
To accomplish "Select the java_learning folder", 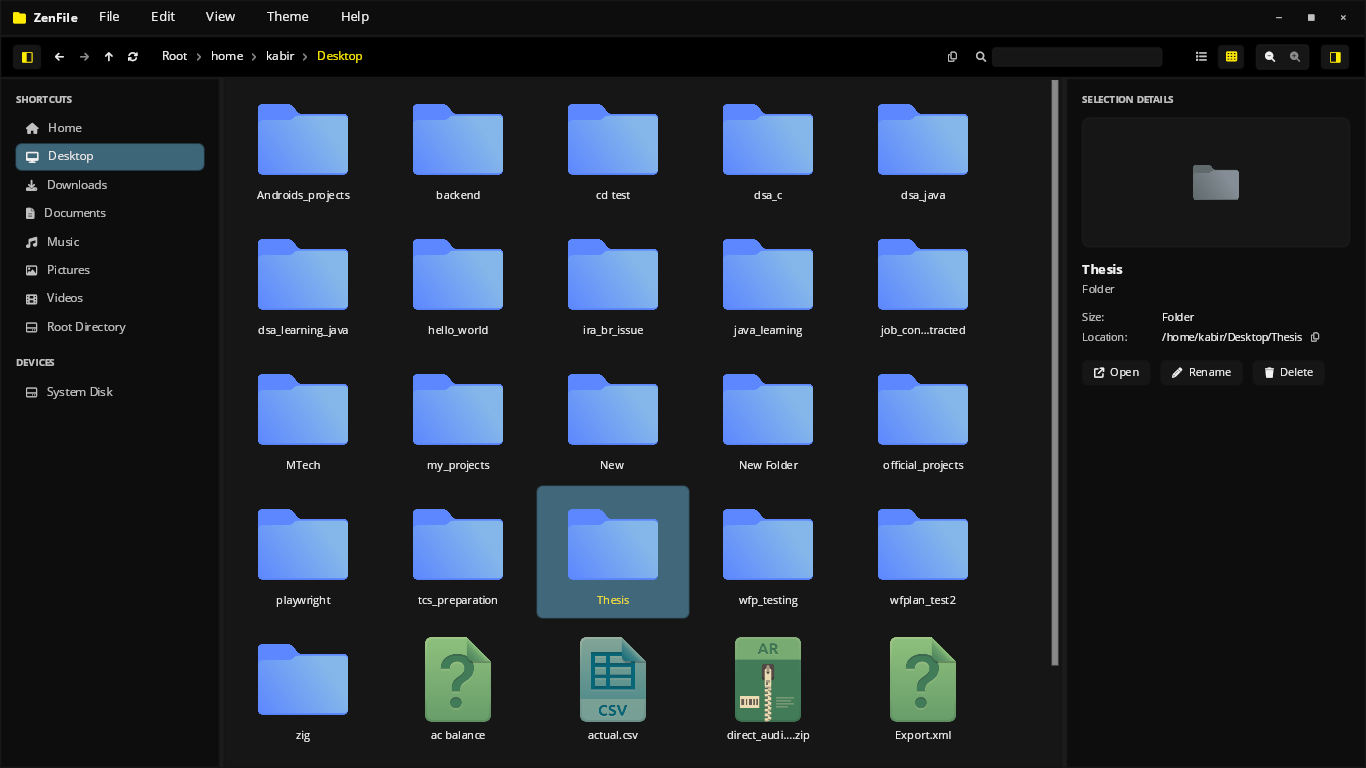I will tap(768, 283).
